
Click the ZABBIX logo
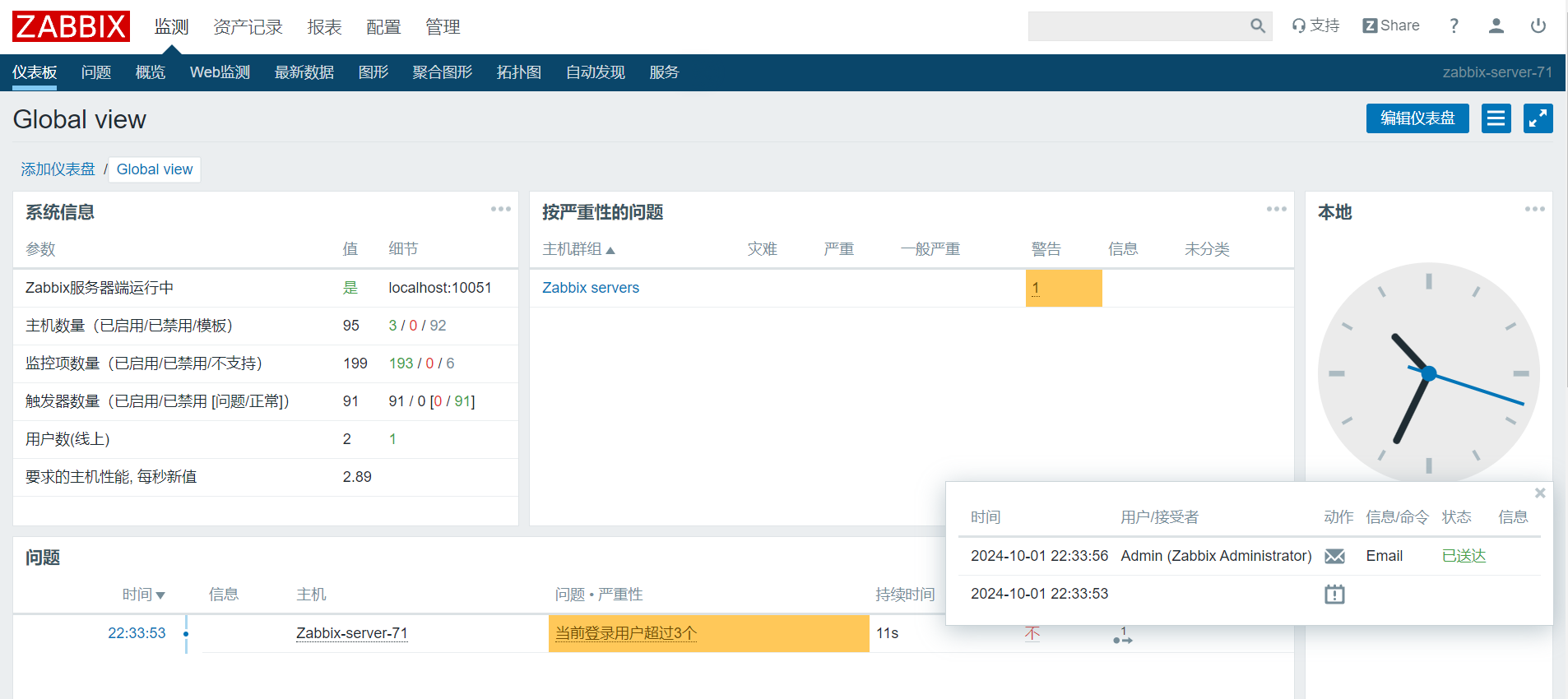coord(71,26)
